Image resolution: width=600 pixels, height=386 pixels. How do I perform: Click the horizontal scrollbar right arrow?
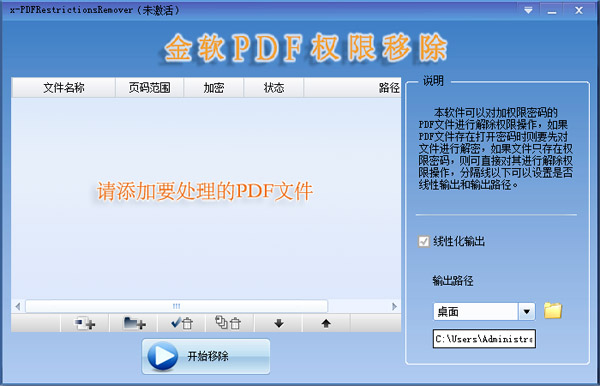tap(395, 306)
